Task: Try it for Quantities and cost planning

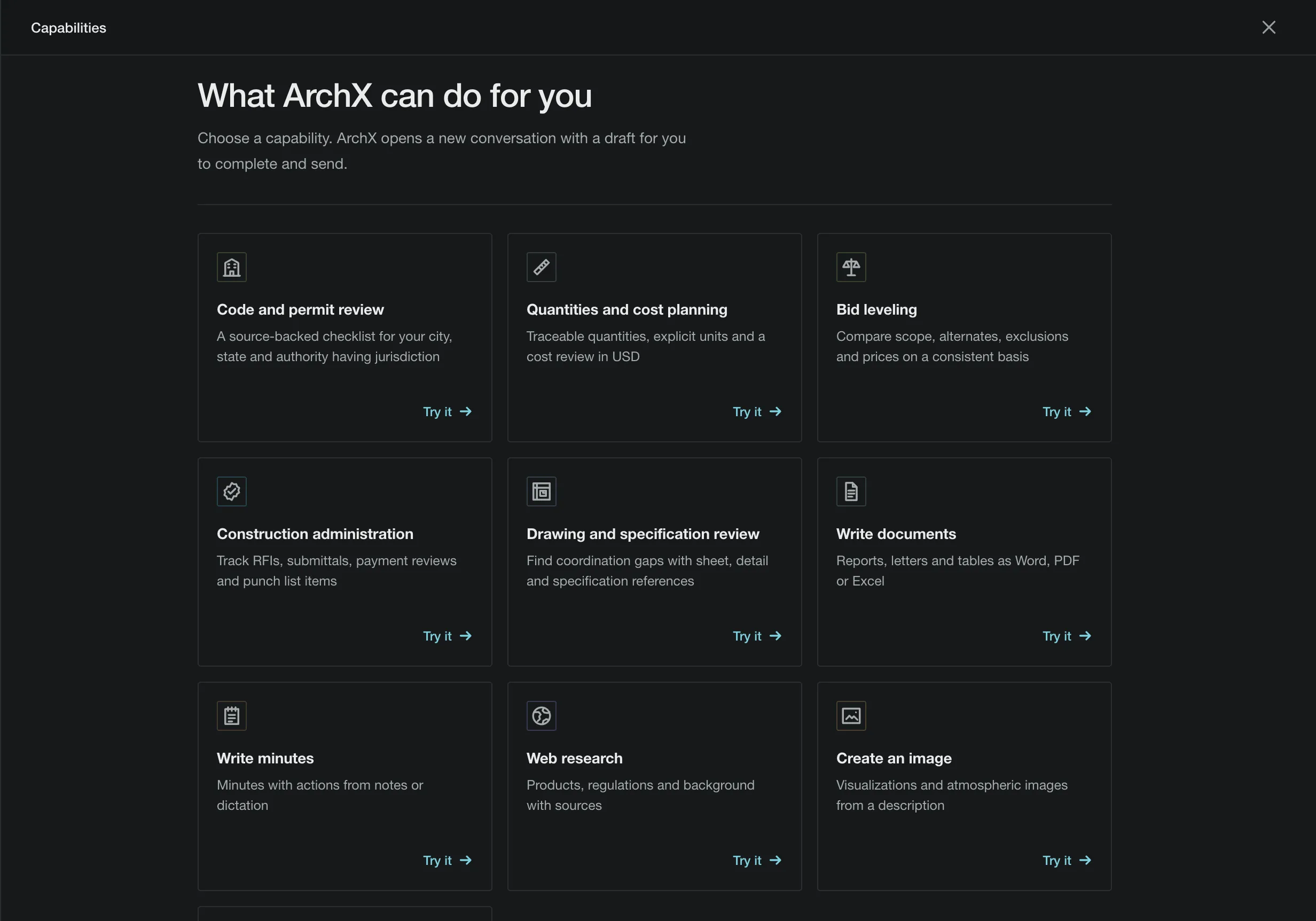Action: (x=757, y=412)
